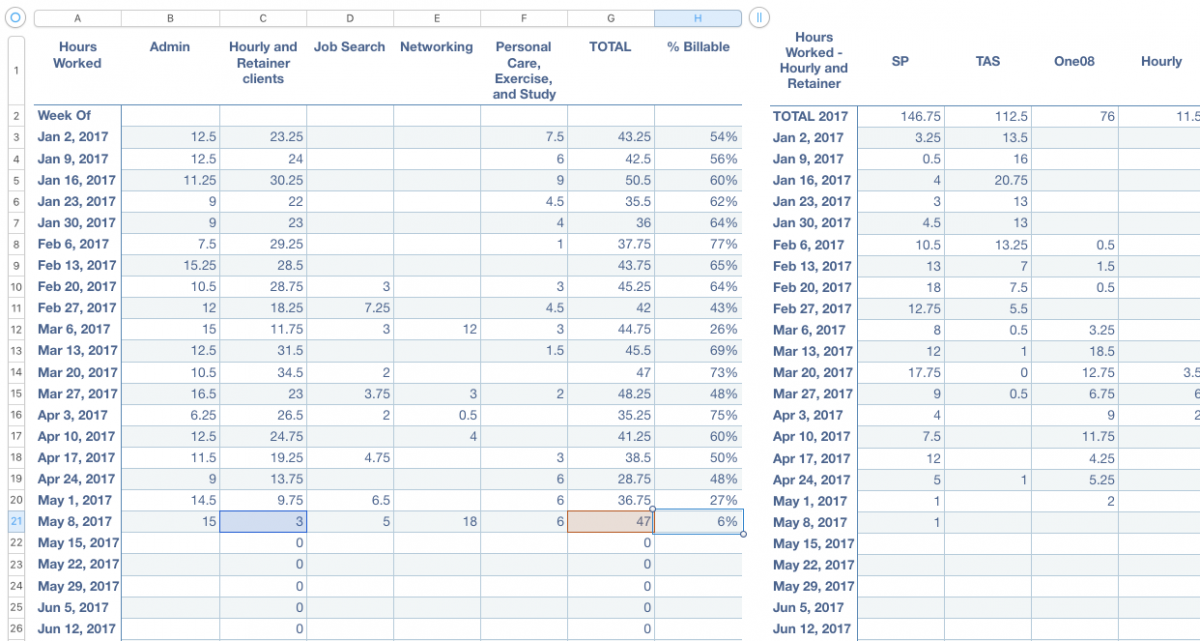Click Networking value 18 in May 8 row

[437, 521]
